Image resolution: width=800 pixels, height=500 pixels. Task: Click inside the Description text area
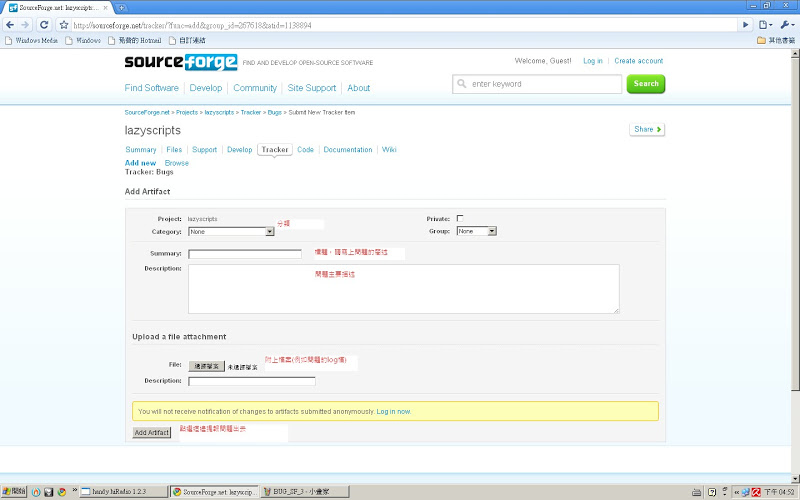[404, 289]
